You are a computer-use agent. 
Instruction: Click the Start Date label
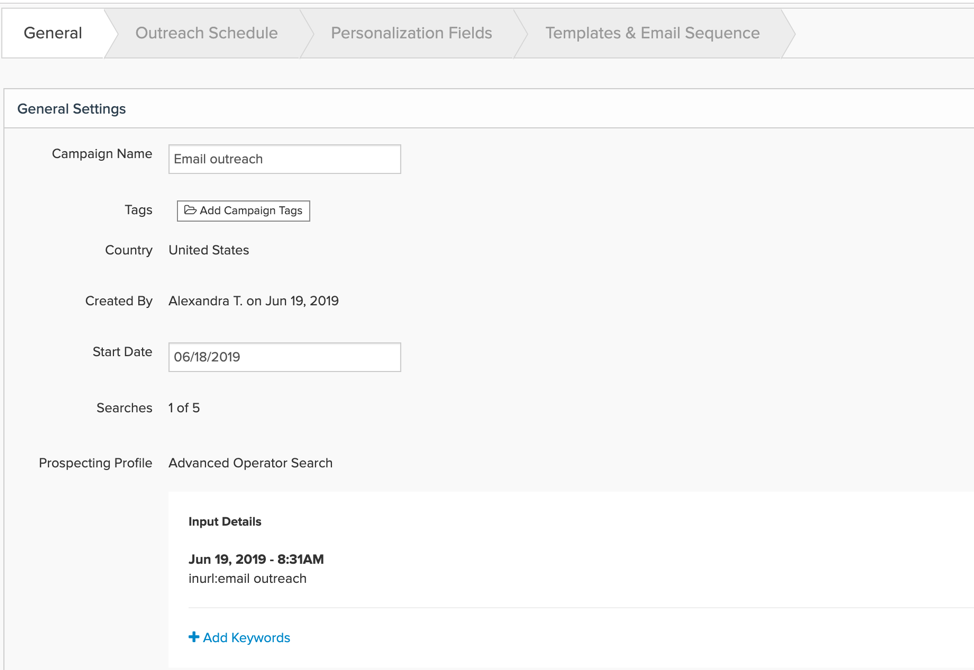point(122,352)
